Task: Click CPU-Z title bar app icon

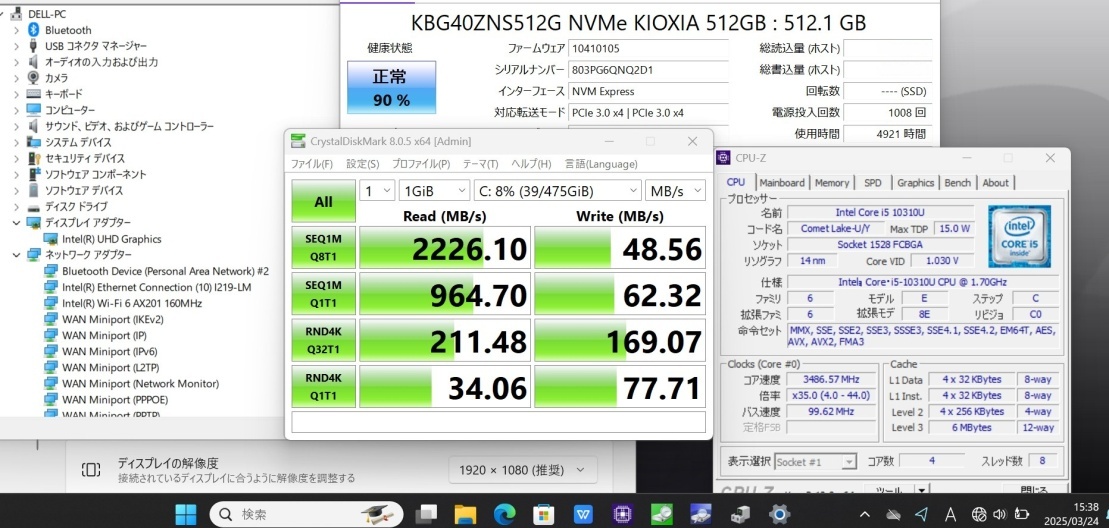Action: tap(725, 158)
